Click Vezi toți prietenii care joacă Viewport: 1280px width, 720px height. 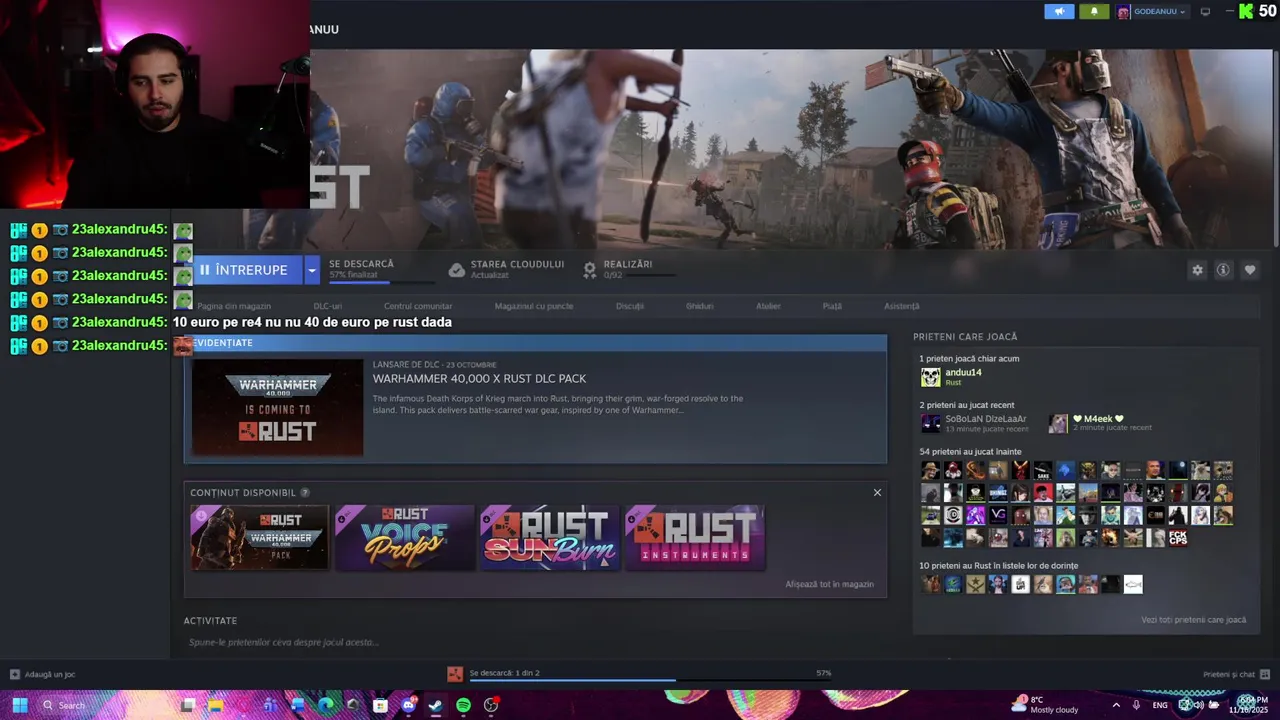(x=1194, y=620)
